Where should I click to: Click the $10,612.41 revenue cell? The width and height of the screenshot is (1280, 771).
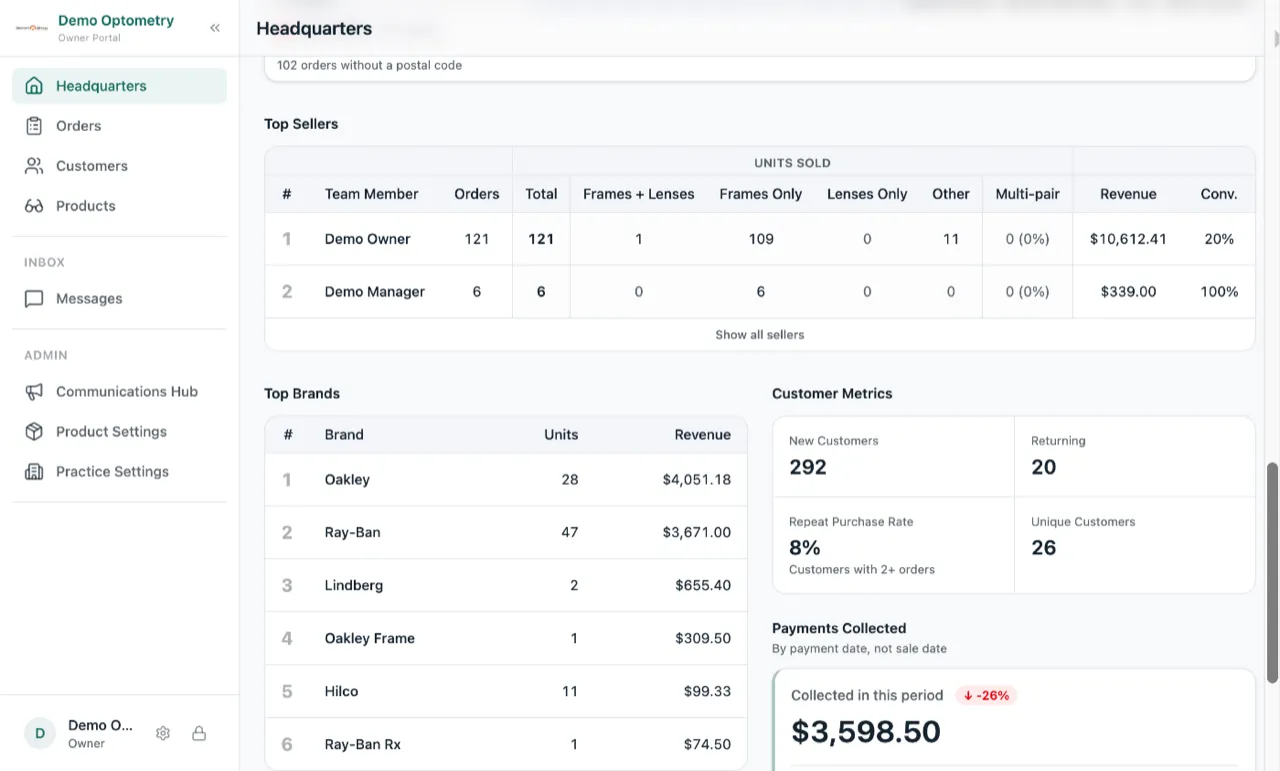pos(1128,239)
